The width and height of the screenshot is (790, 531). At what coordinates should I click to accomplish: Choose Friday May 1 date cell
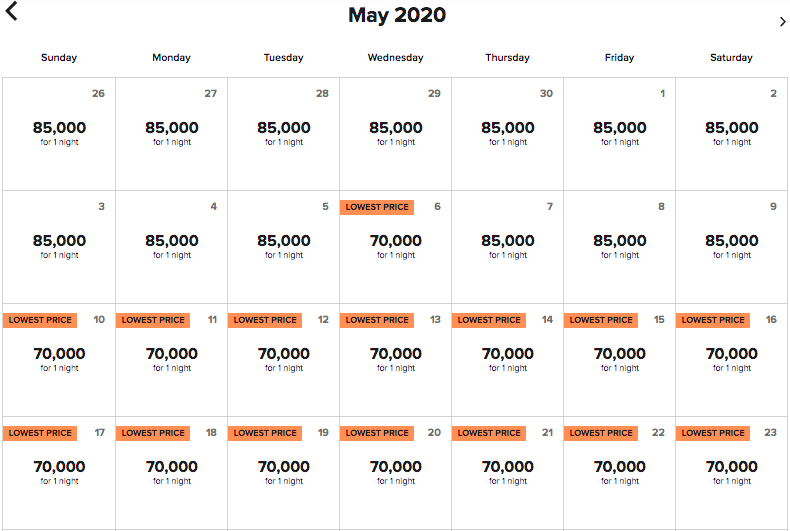pyautogui.click(x=619, y=134)
